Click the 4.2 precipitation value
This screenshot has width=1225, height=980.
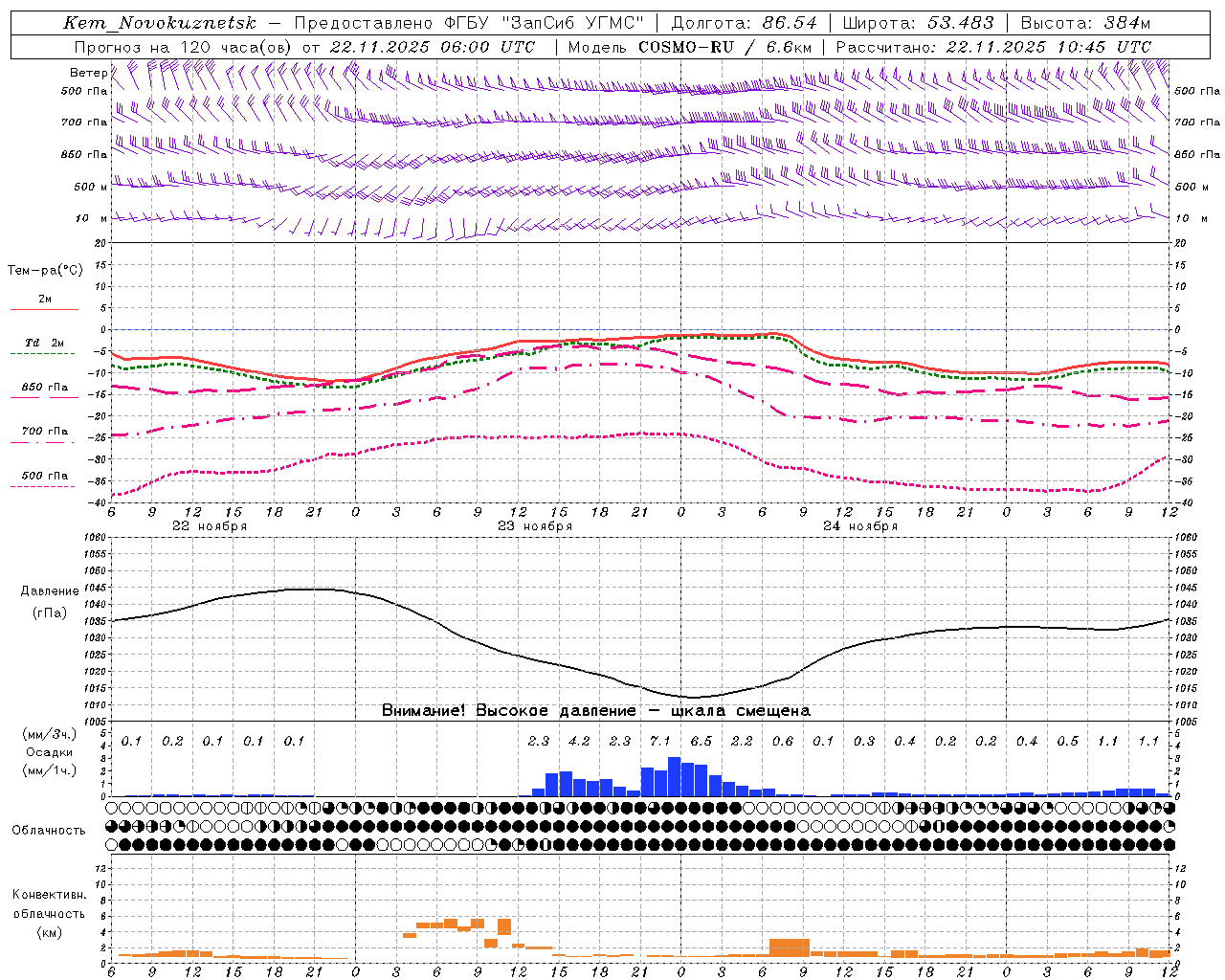(579, 741)
